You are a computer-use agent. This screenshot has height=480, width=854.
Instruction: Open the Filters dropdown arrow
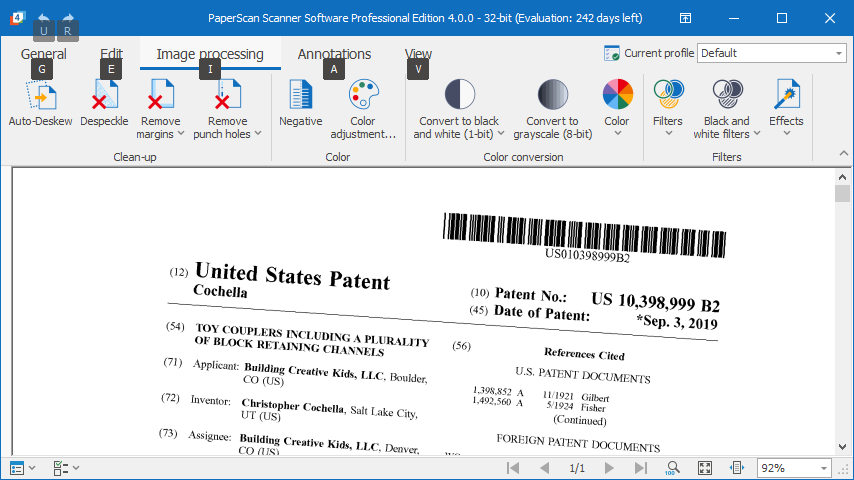coord(669,133)
